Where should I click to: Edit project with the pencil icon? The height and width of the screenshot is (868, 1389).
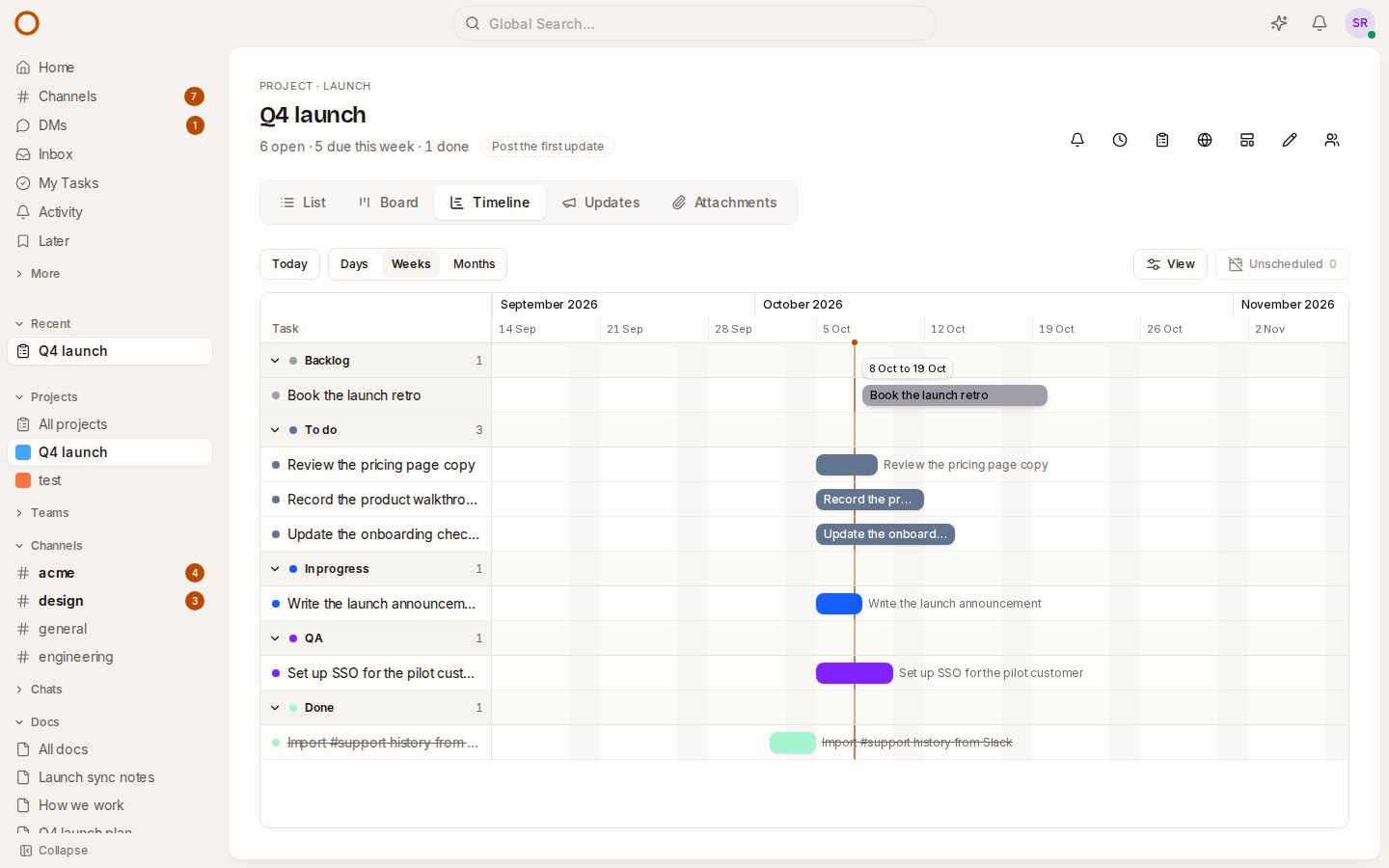[x=1290, y=140]
